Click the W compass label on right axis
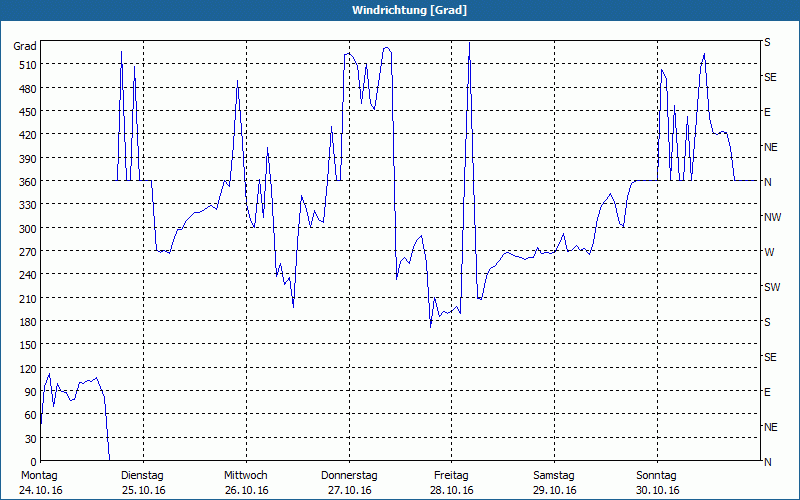 coord(769,252)
